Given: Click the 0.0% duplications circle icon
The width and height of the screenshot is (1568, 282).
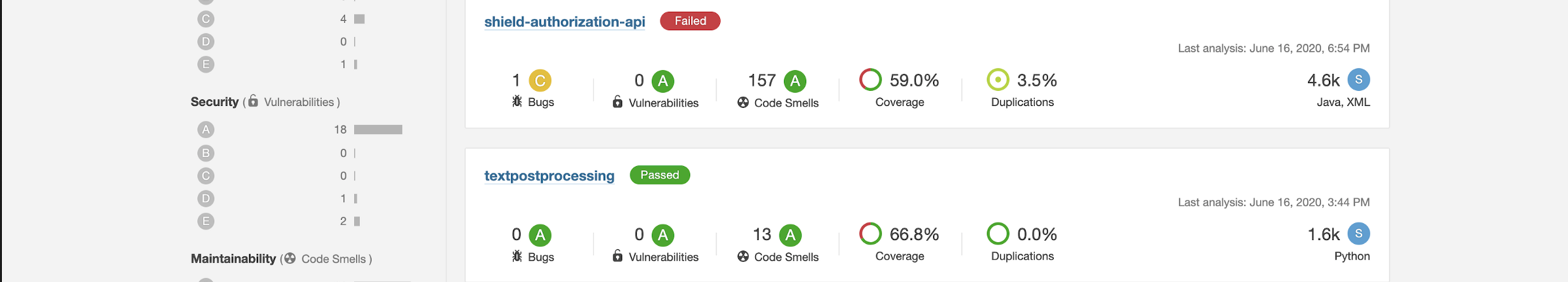Looking at the screenshot, I should pyautogui.click(x=998, y=234).
